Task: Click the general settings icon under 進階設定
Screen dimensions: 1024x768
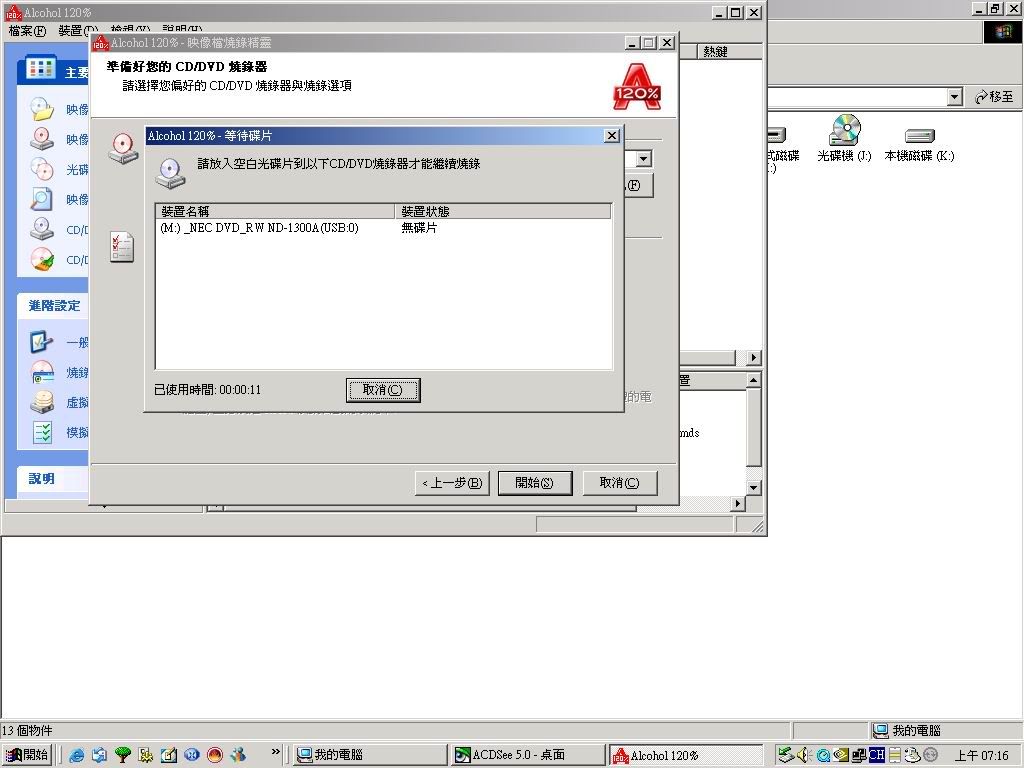Action: [x=42, y=342]
